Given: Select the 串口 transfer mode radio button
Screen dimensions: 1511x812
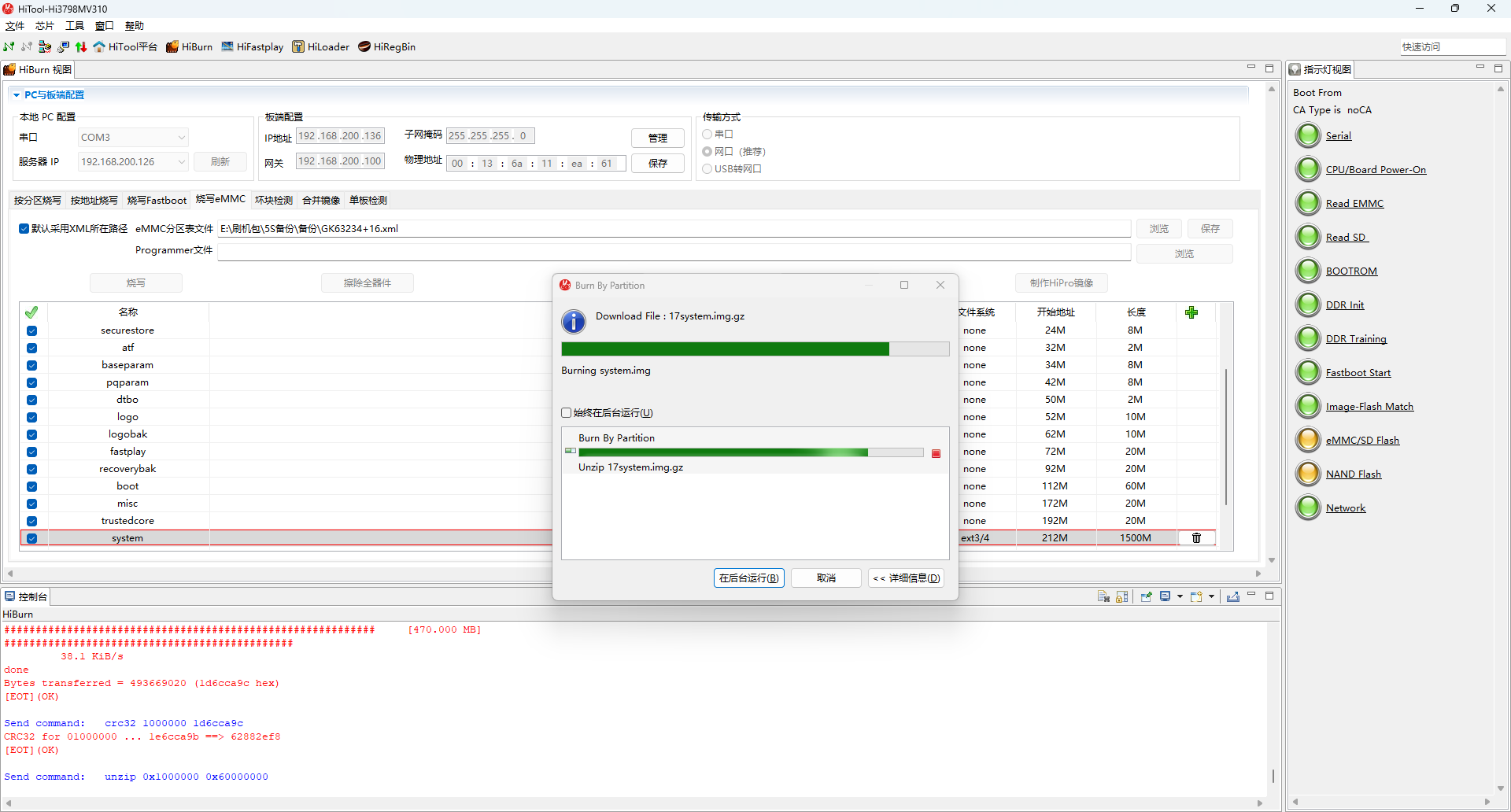Looking at the screenshot, I should click(707, 135).
